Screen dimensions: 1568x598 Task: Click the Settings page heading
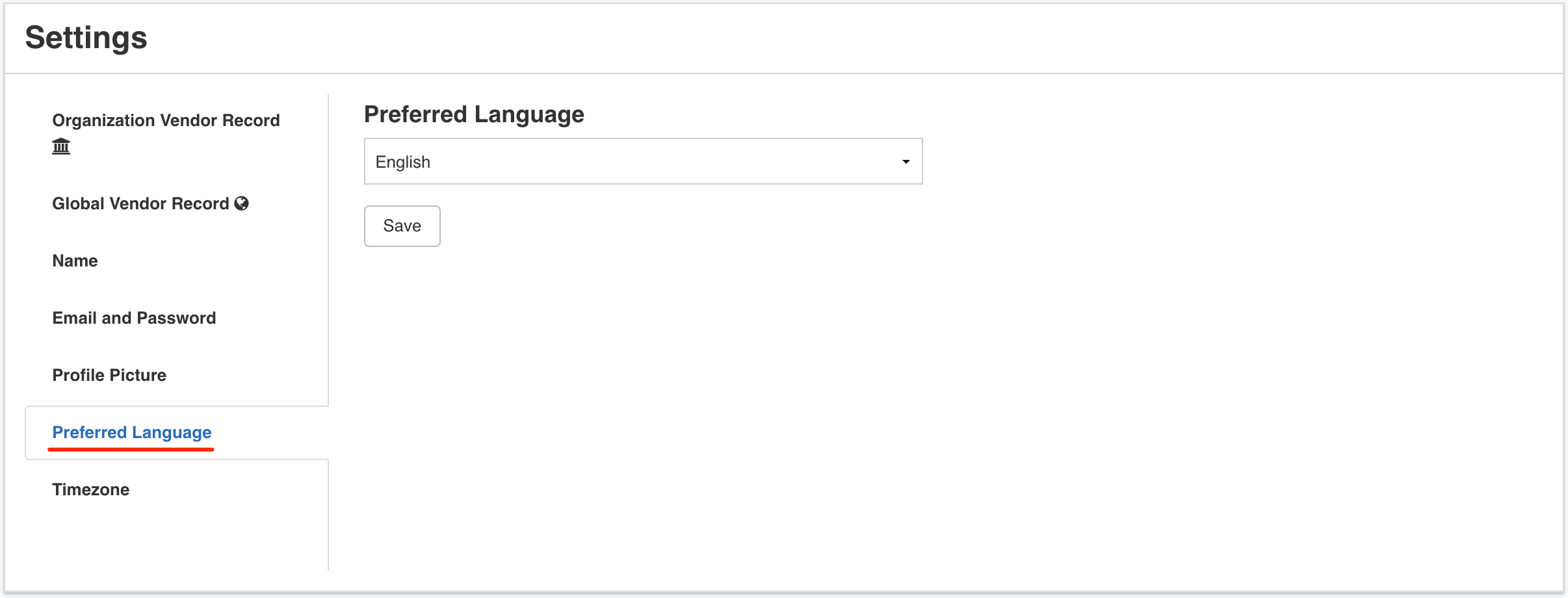pyautogui.click(x=86, y=38)
